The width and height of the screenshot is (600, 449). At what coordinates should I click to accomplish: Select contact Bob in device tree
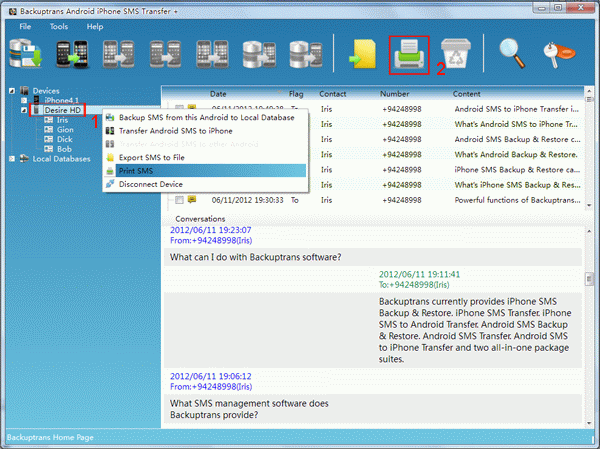pos(63,148)
